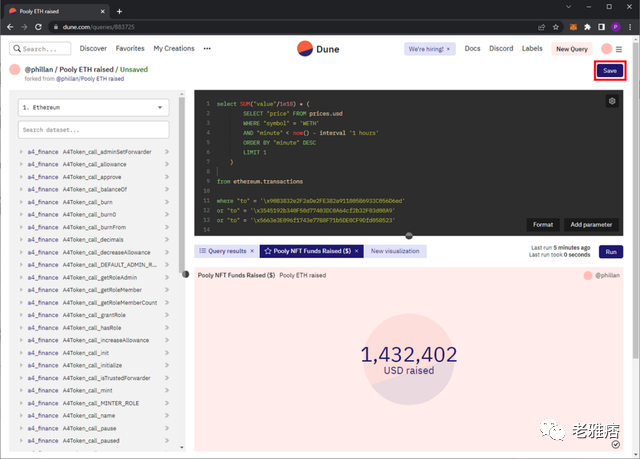Click Add parameter button
The image size is (640, 459).
[591, 225]
